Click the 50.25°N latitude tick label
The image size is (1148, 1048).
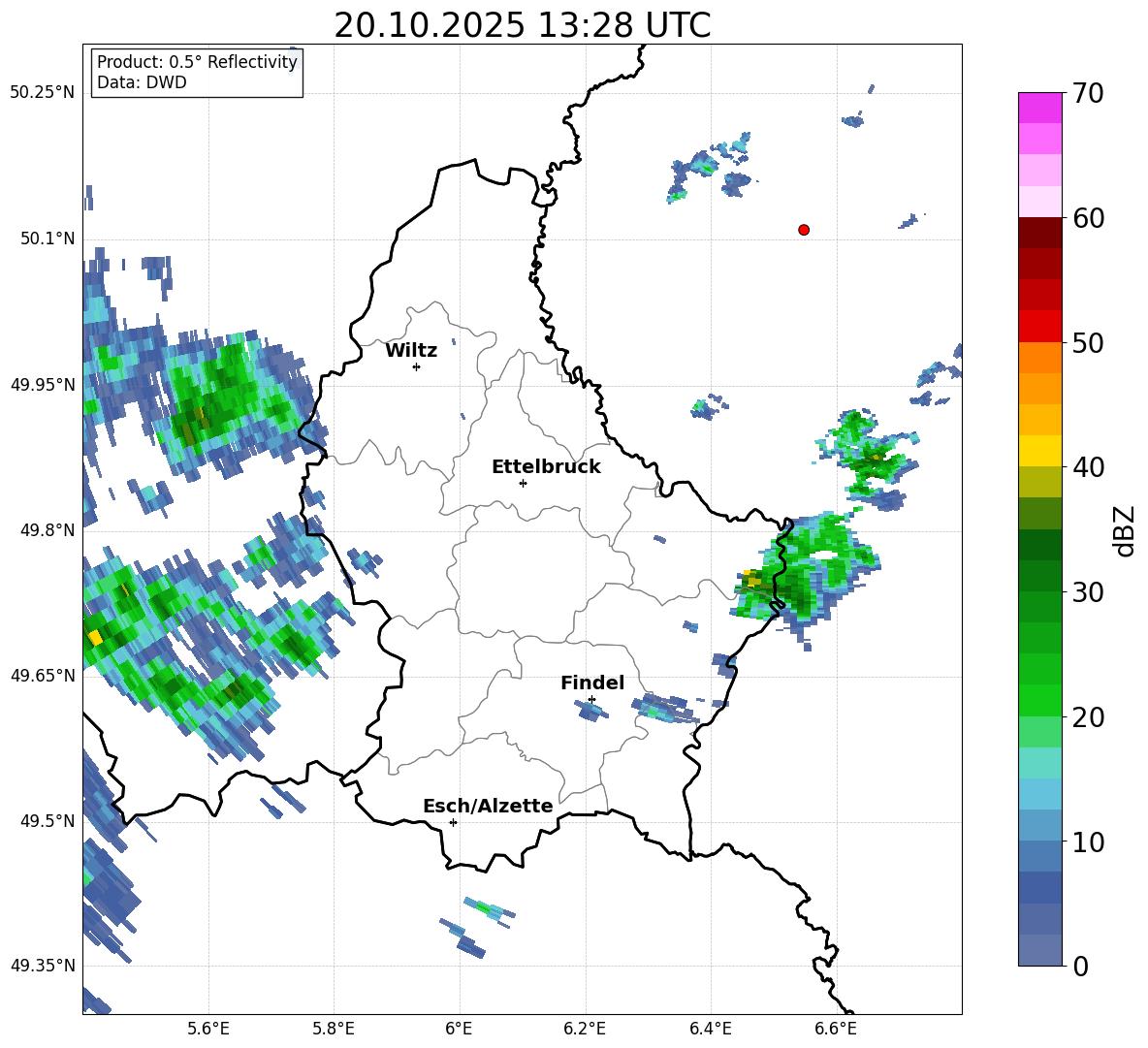(43, 93)
